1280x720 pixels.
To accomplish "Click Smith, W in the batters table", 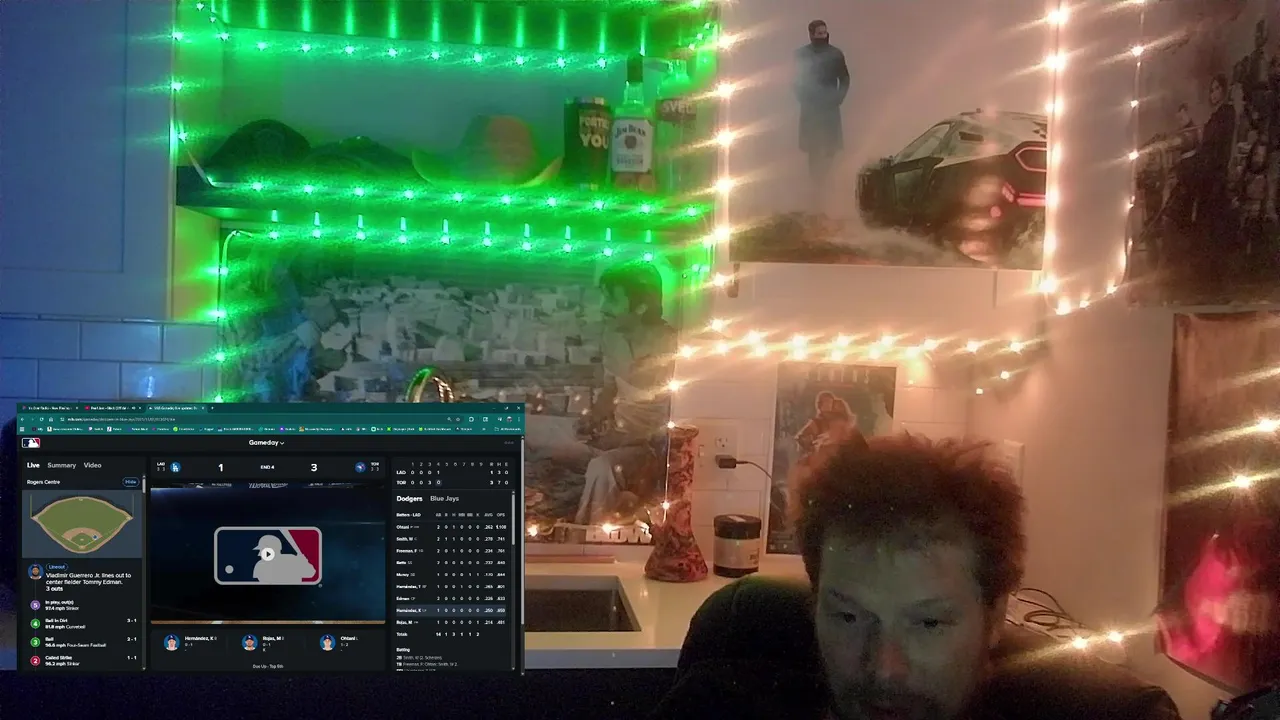I will click(x=405, y=538).
